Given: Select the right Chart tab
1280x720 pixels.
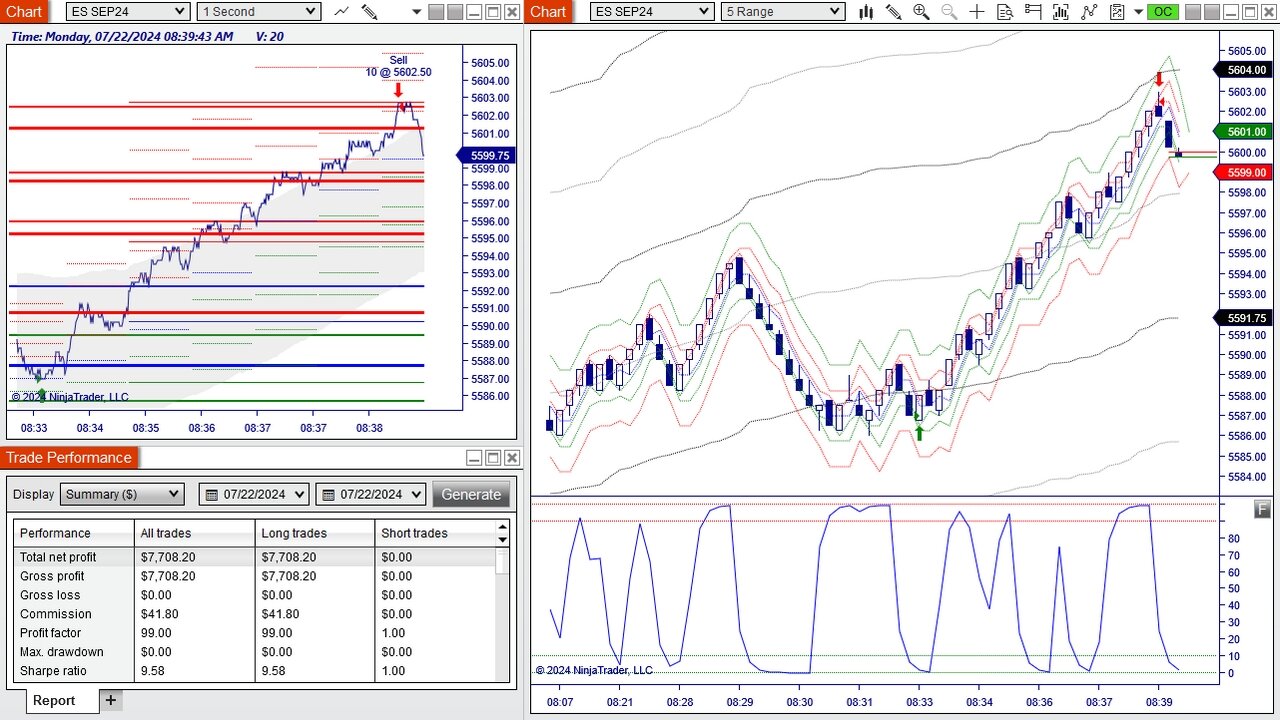Looking at the screenshot, I should [548, 12].
